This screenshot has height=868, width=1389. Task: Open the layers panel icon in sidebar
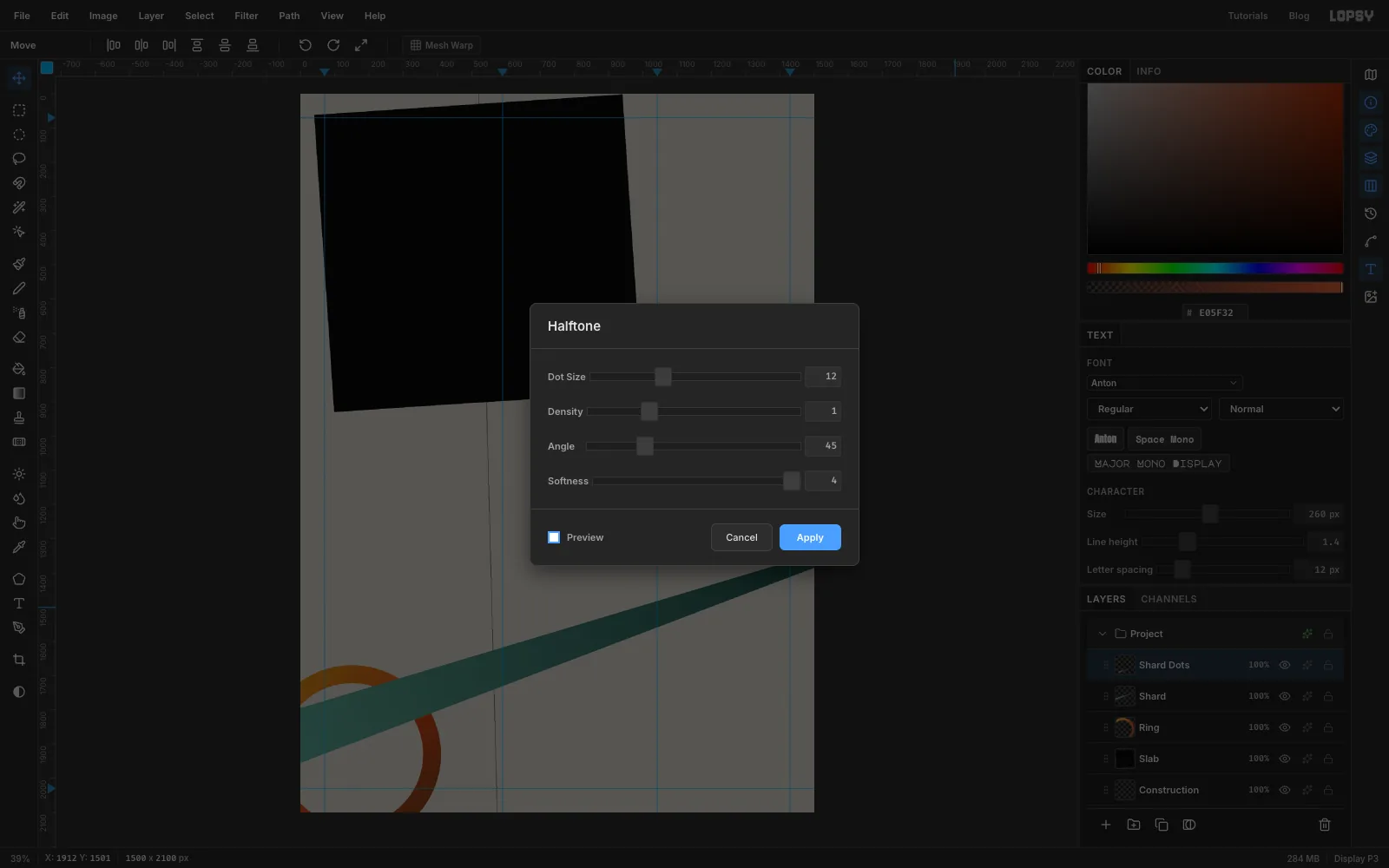click(x=1371, y=158)
